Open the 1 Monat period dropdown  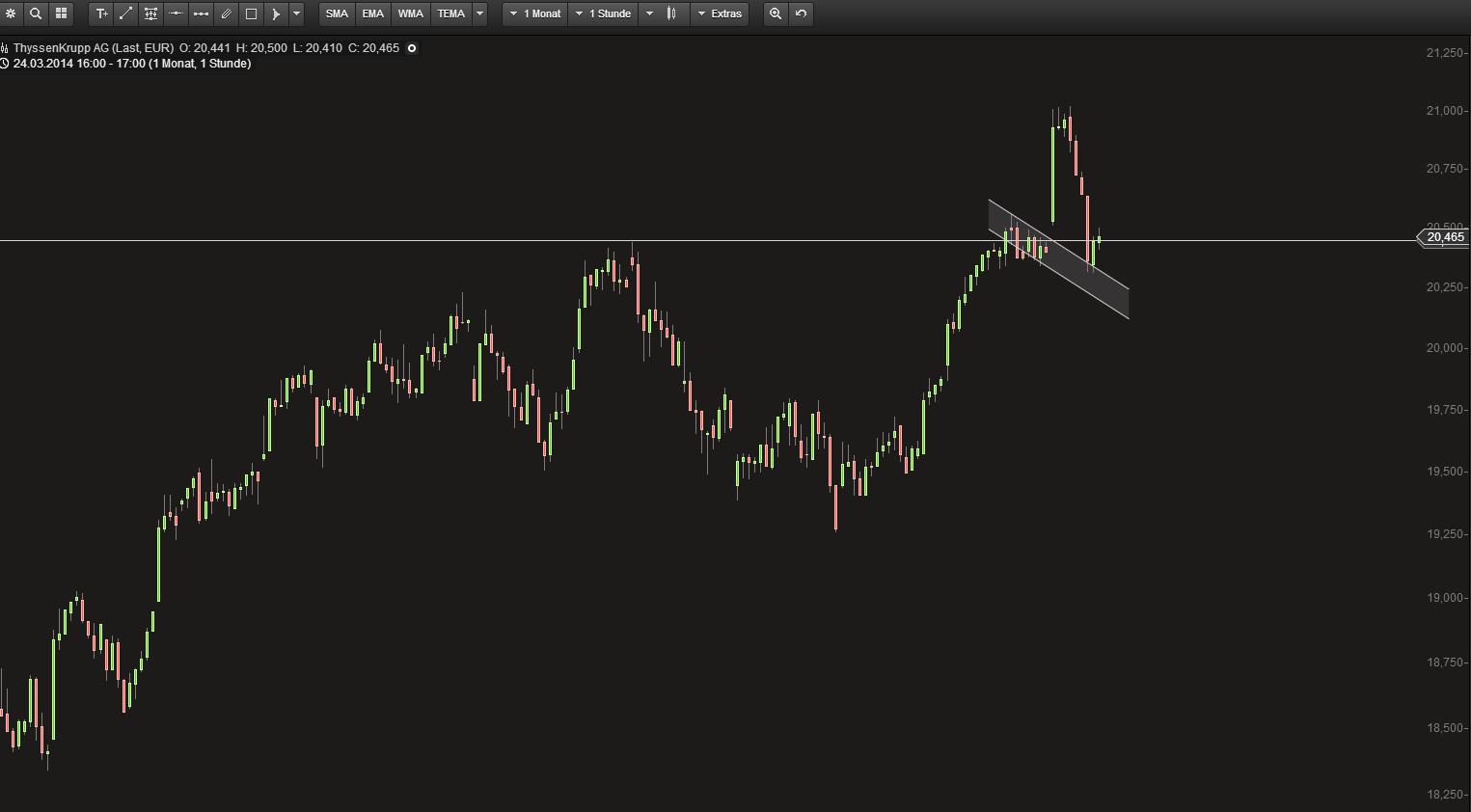[x=535, y=14]
